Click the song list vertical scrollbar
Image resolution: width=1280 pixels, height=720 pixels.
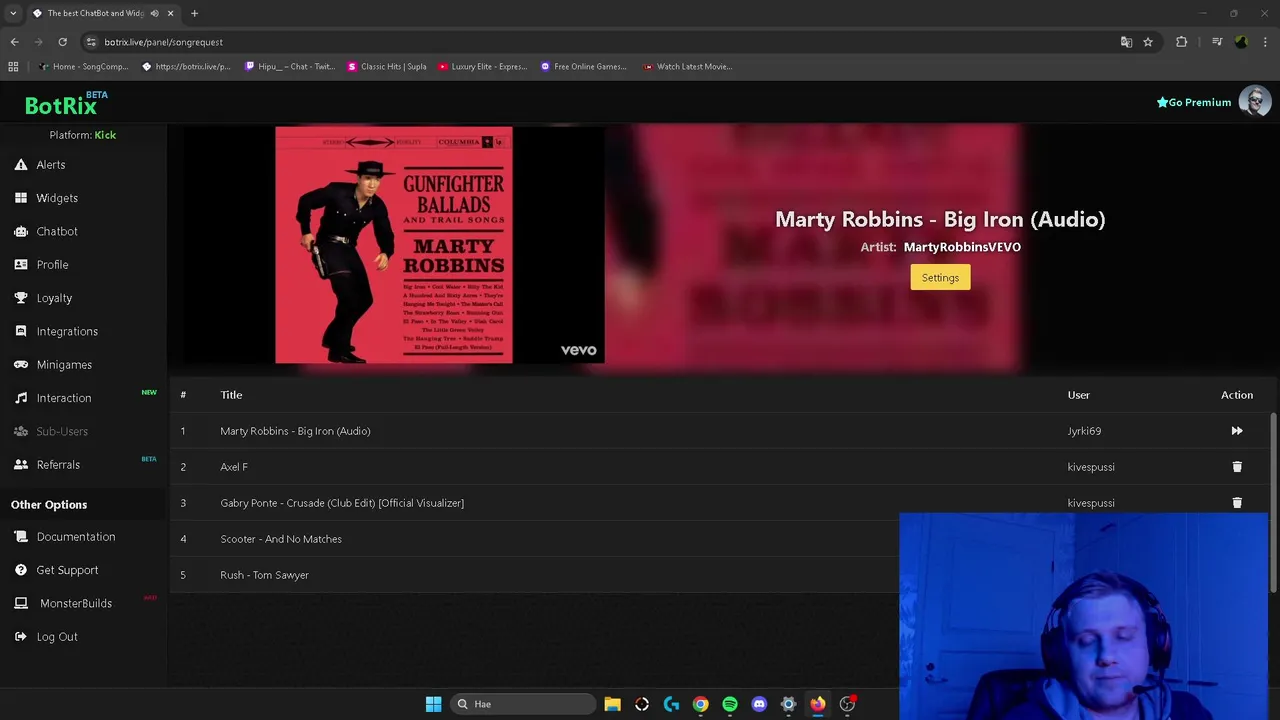pos(1274,501)
